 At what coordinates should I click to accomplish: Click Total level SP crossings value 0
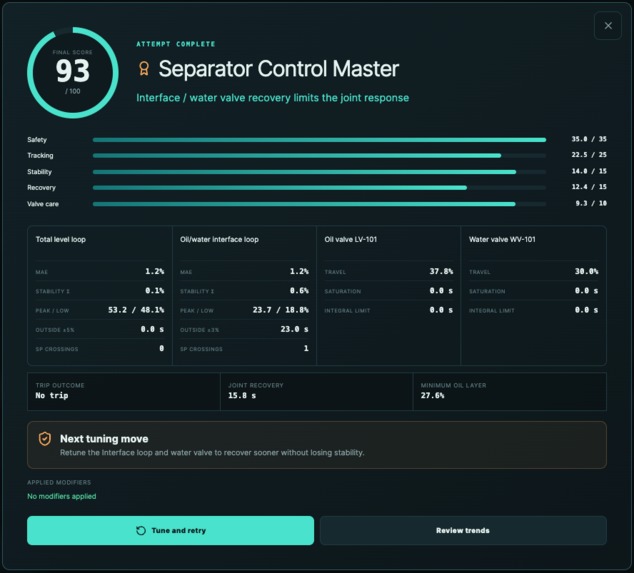click(162, 348)
